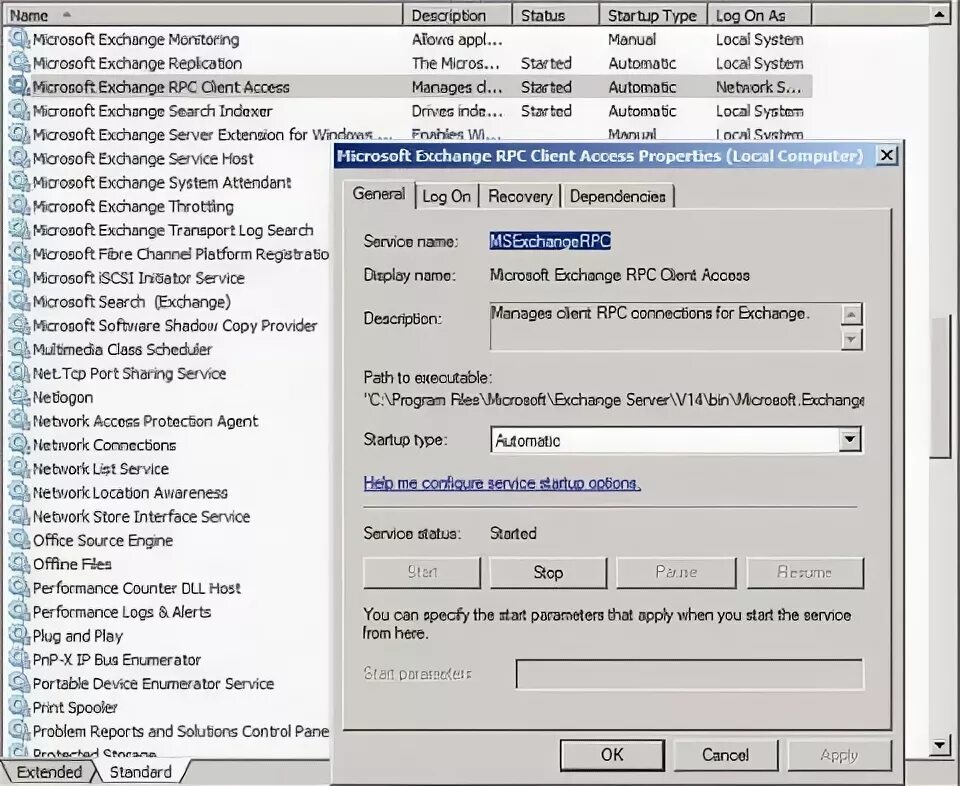Click the Apply button in the dialog

(x=839, y=755)
